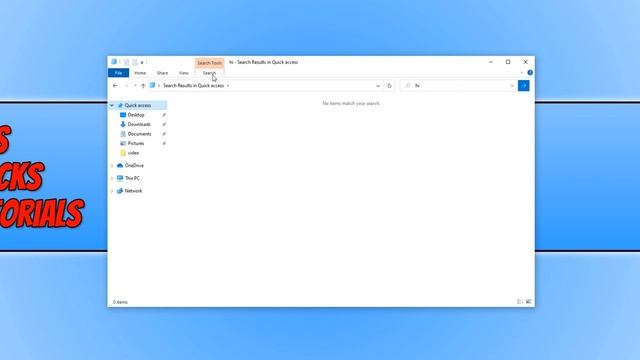
Task: Open the Desktop folder in sidebar
Action: coord(136,115)
